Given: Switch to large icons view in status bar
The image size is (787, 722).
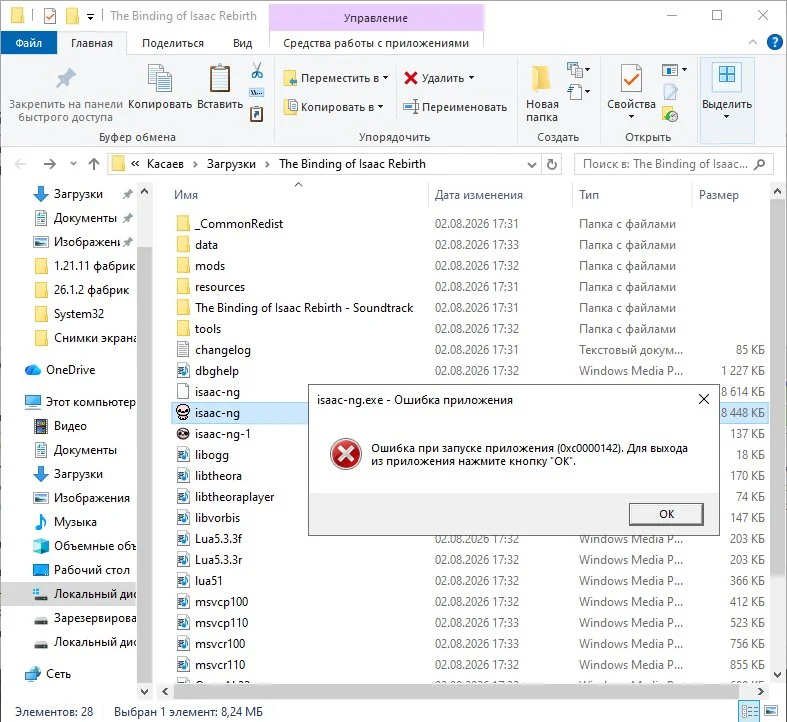Looking at the screenshot, I should click(771, 711).
